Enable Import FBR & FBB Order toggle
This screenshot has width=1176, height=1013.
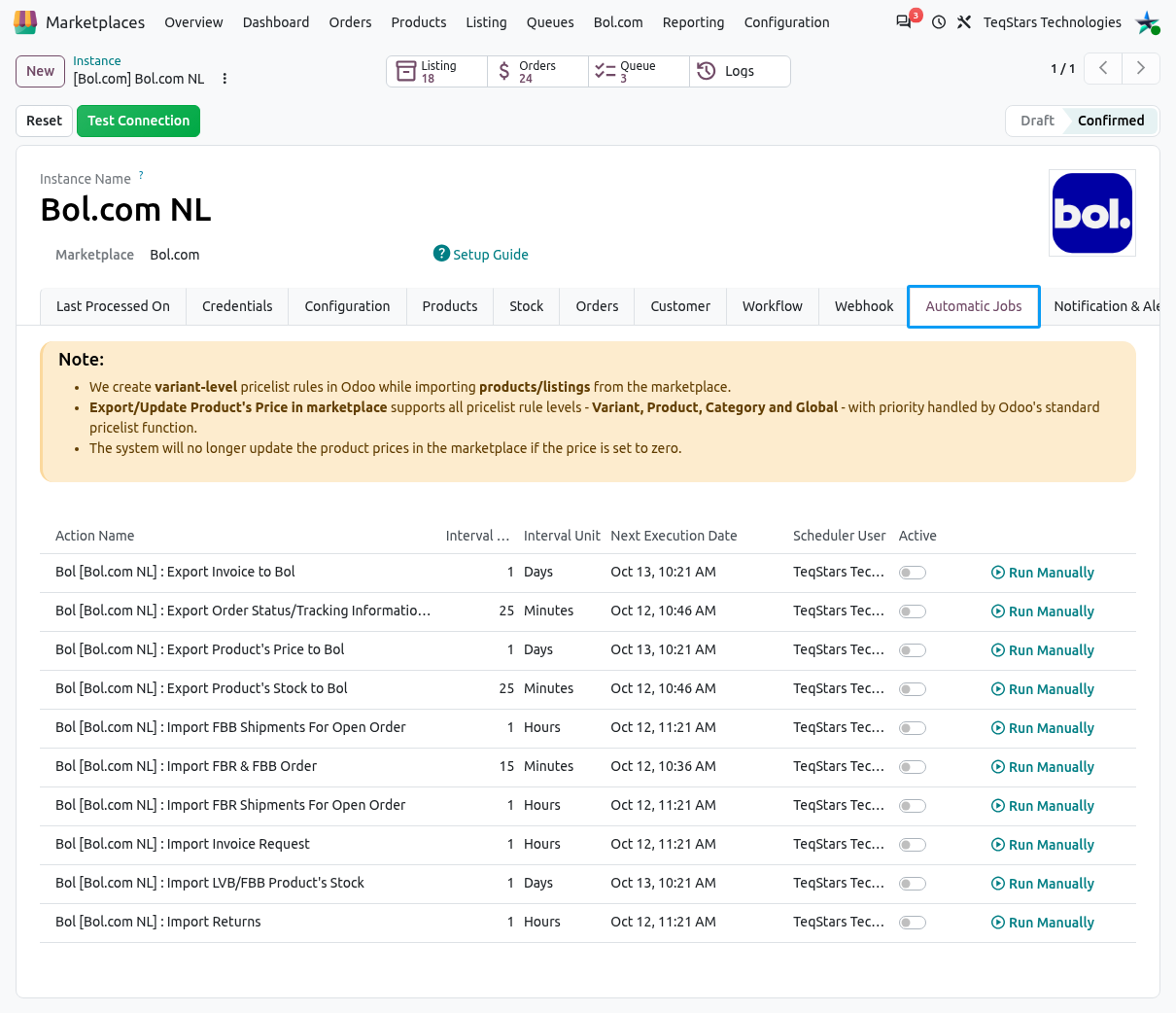913,767
